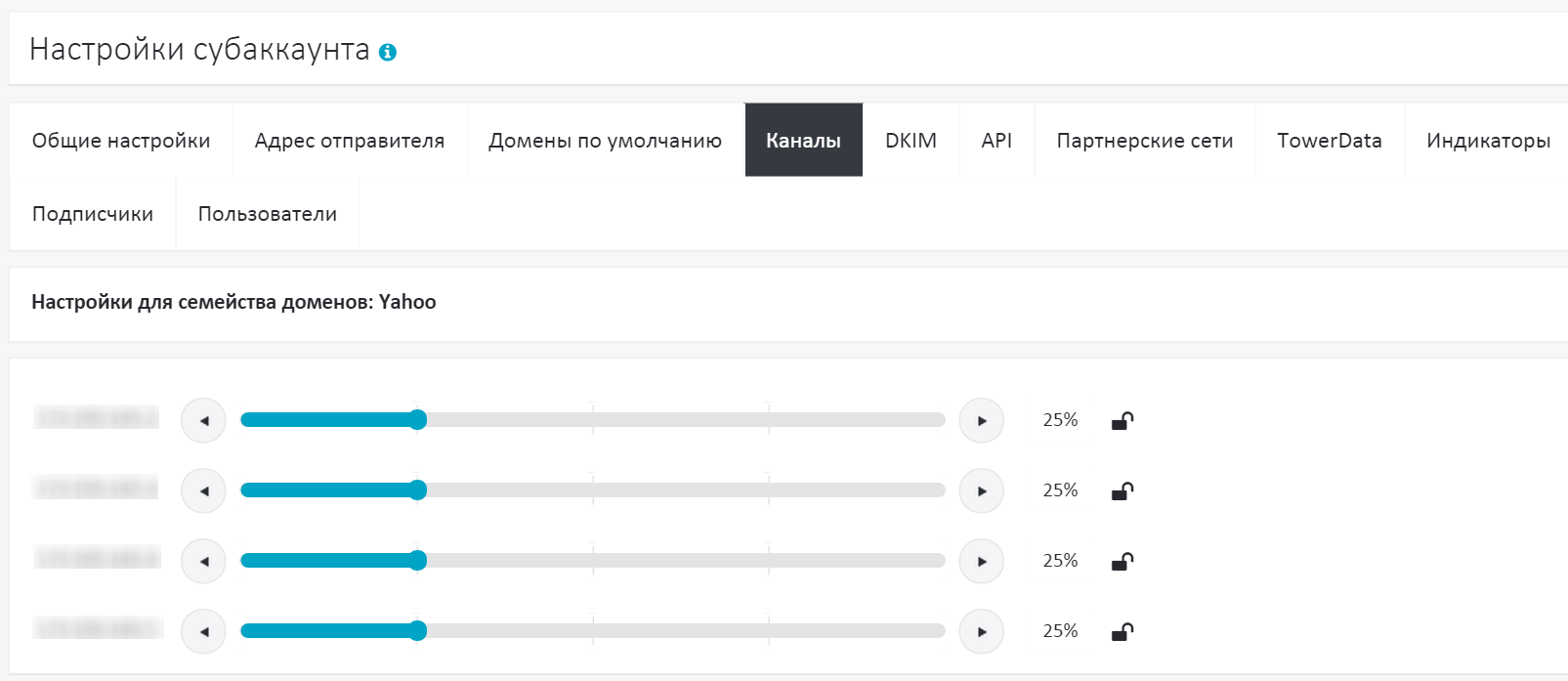Open the Общие настройки tab

click(121, 141)
